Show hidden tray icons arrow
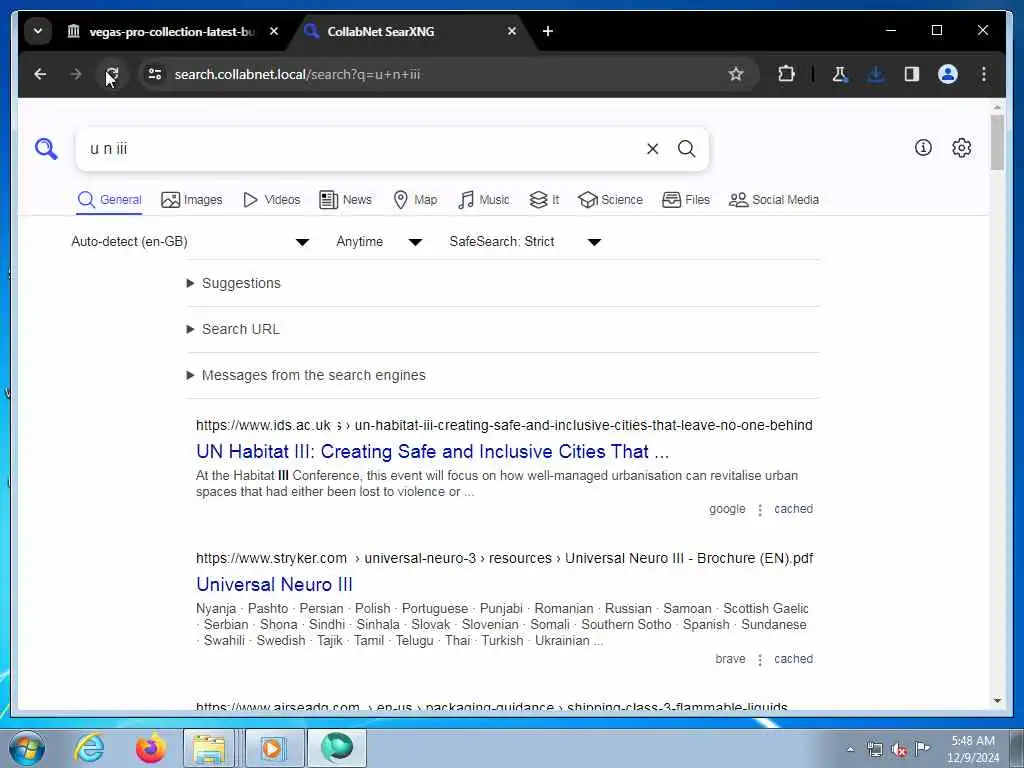 click(850, 749)
